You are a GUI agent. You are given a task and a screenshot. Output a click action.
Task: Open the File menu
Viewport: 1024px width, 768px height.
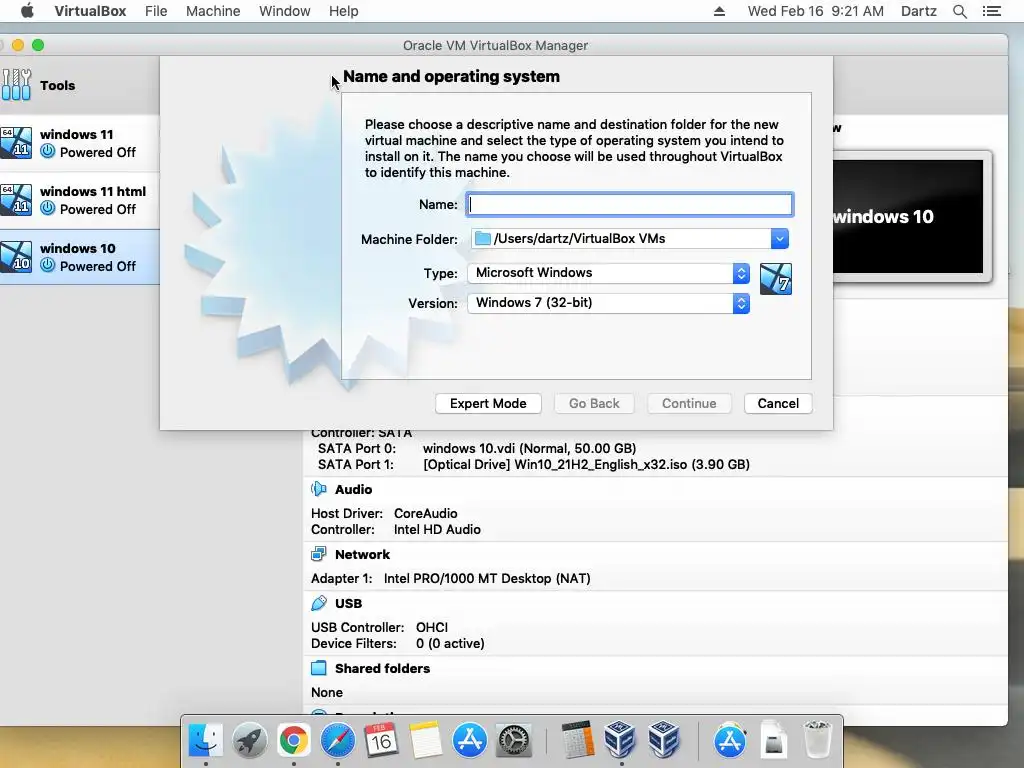click(x=156, y=11)
